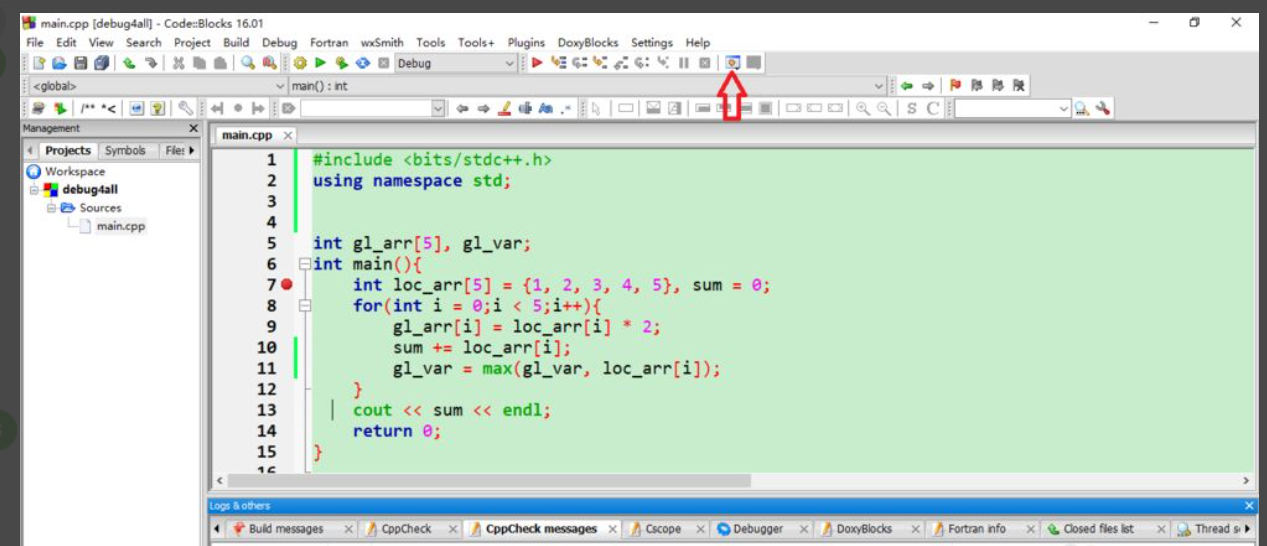The height and width of the screenshot is (546, 1267).
Task: Click the Cut scissors icon
Action: click(x=178, y=63)
